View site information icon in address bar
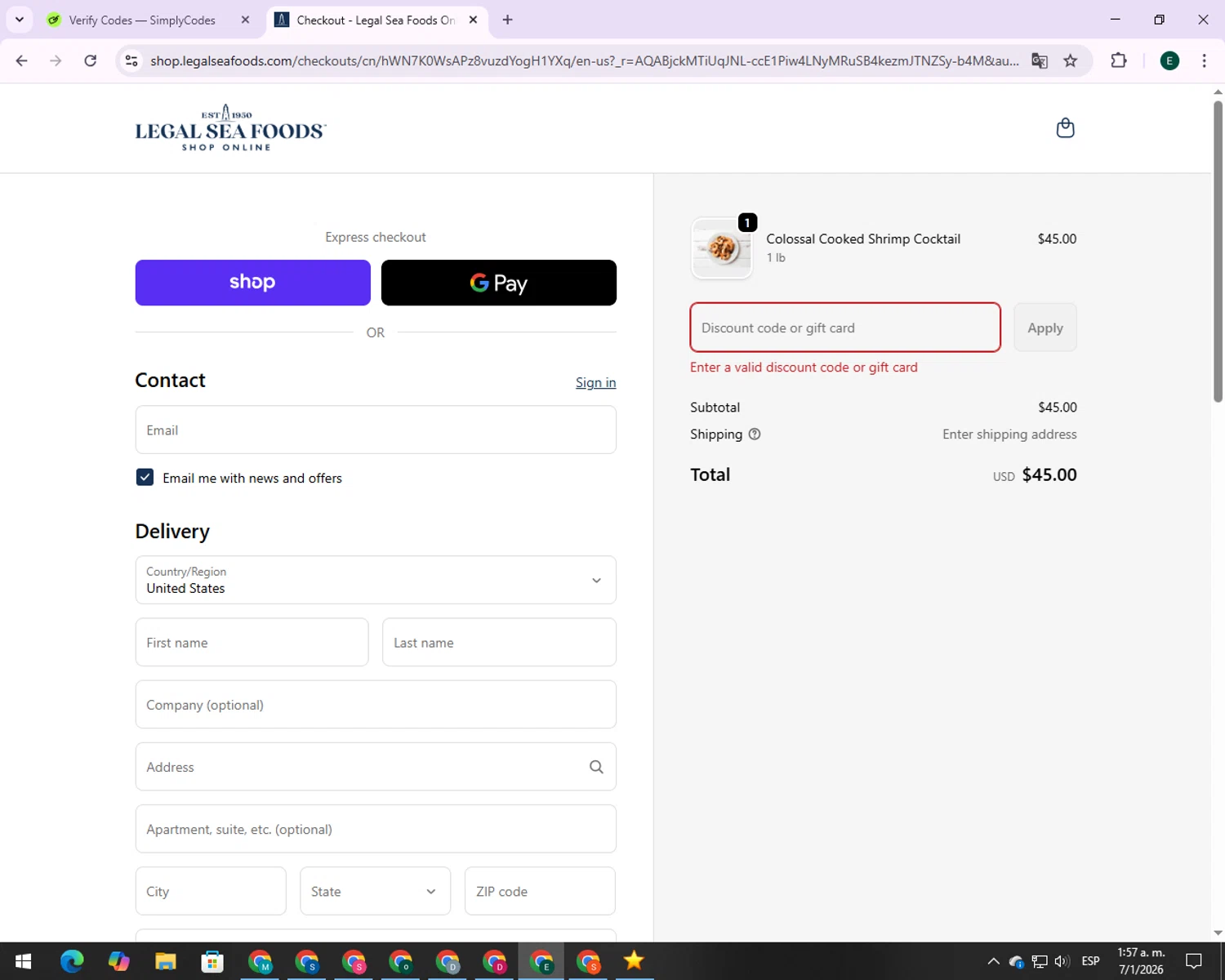The image size is (1225, 980). [x=131, y=60]
